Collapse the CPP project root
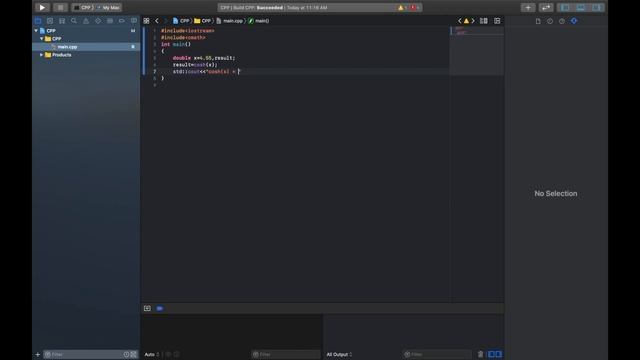 coord(36,31)
